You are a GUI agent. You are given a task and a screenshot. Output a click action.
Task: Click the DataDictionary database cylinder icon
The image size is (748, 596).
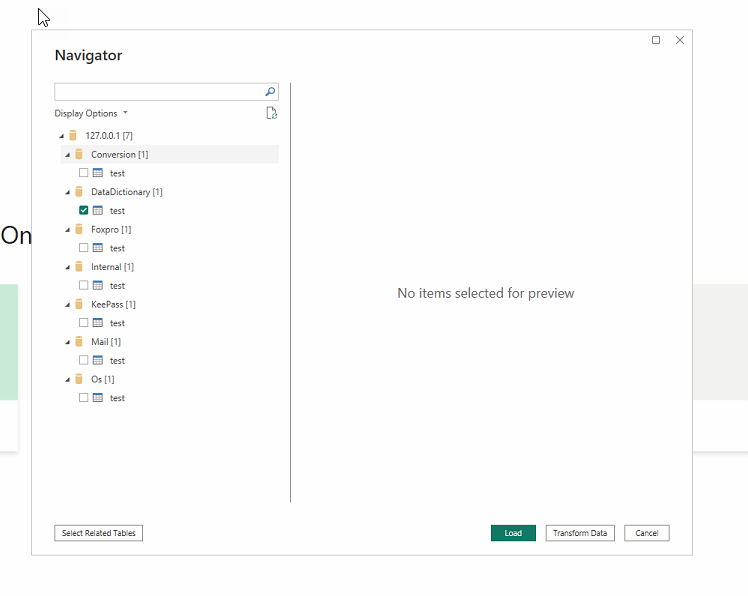click(79, 192)
